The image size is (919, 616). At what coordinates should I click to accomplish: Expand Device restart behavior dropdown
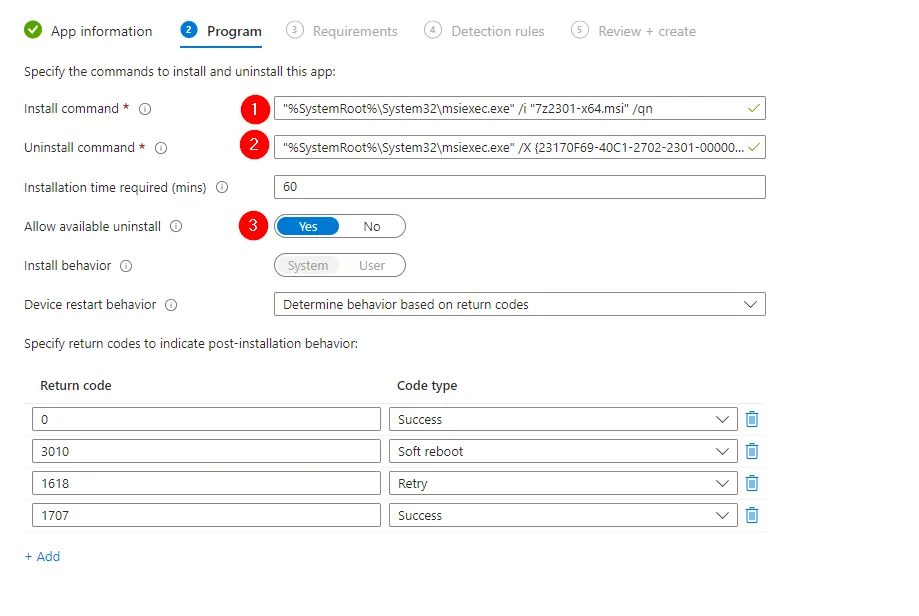[519, 305]
